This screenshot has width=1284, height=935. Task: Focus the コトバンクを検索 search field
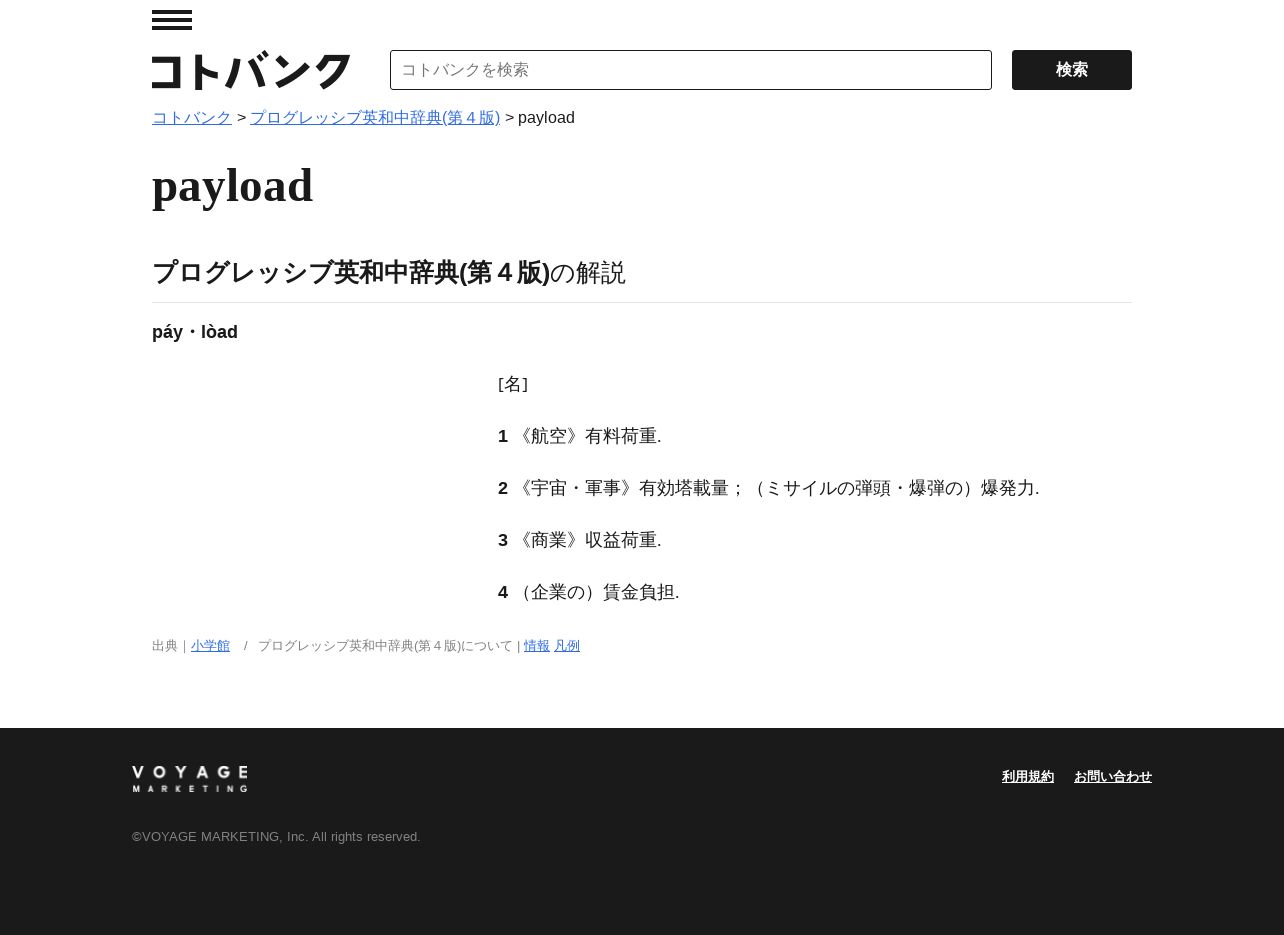[691, 70]
